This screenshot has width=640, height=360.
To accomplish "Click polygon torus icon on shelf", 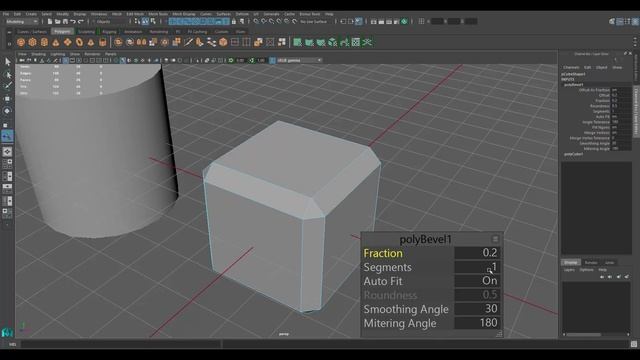I will tap(79, 42).
